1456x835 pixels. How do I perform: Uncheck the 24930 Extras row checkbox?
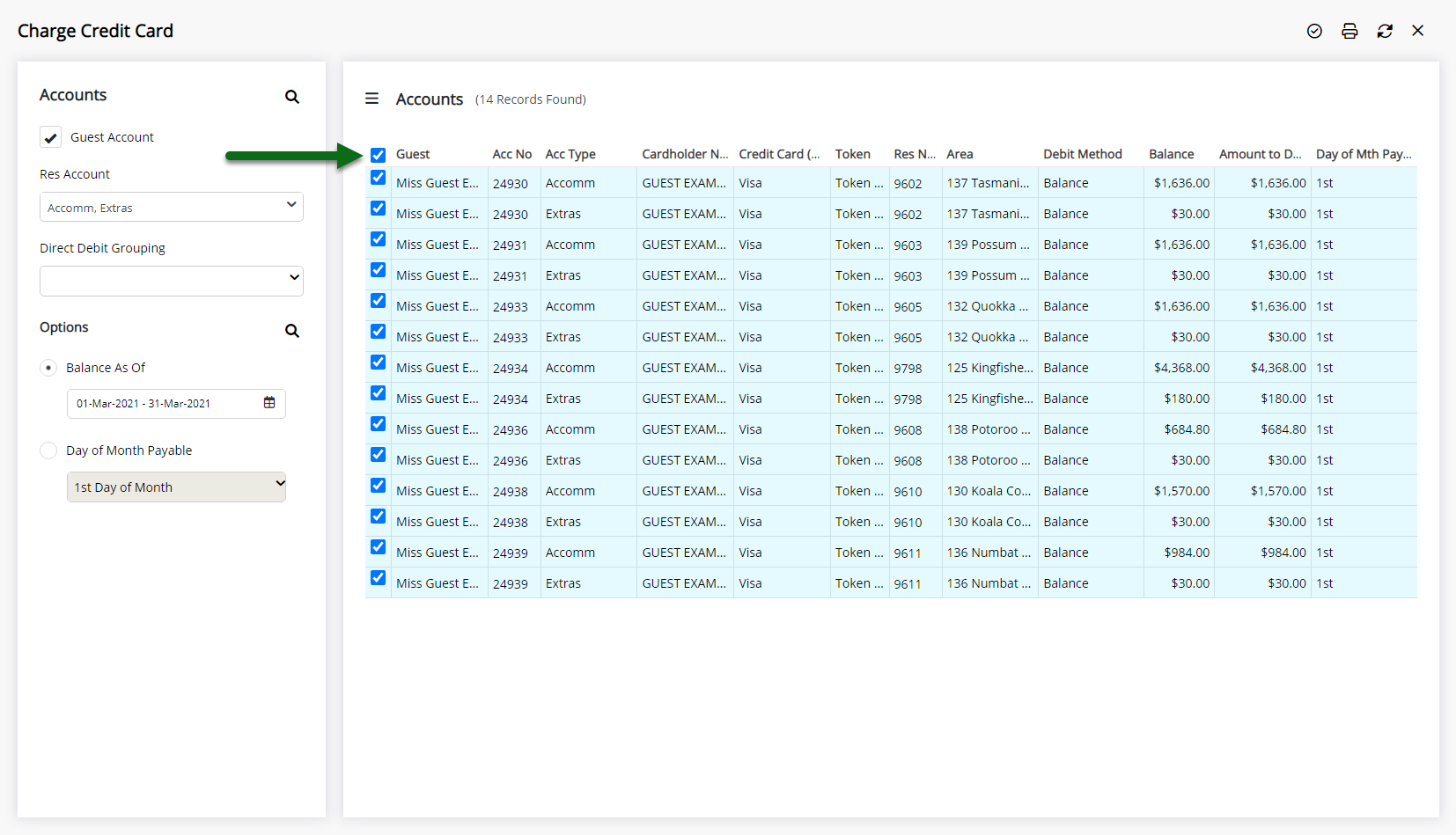click(x=379, y=209)
